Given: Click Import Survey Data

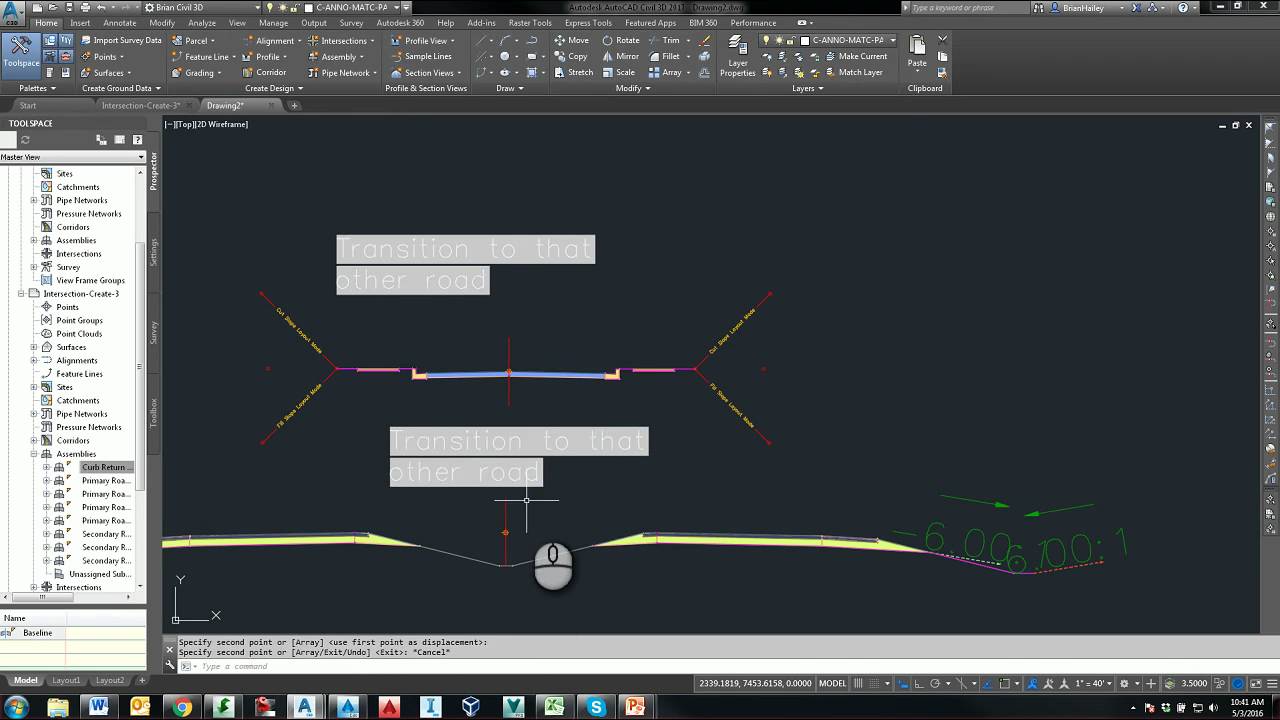Looking at the screenshot, I should 120,40.
